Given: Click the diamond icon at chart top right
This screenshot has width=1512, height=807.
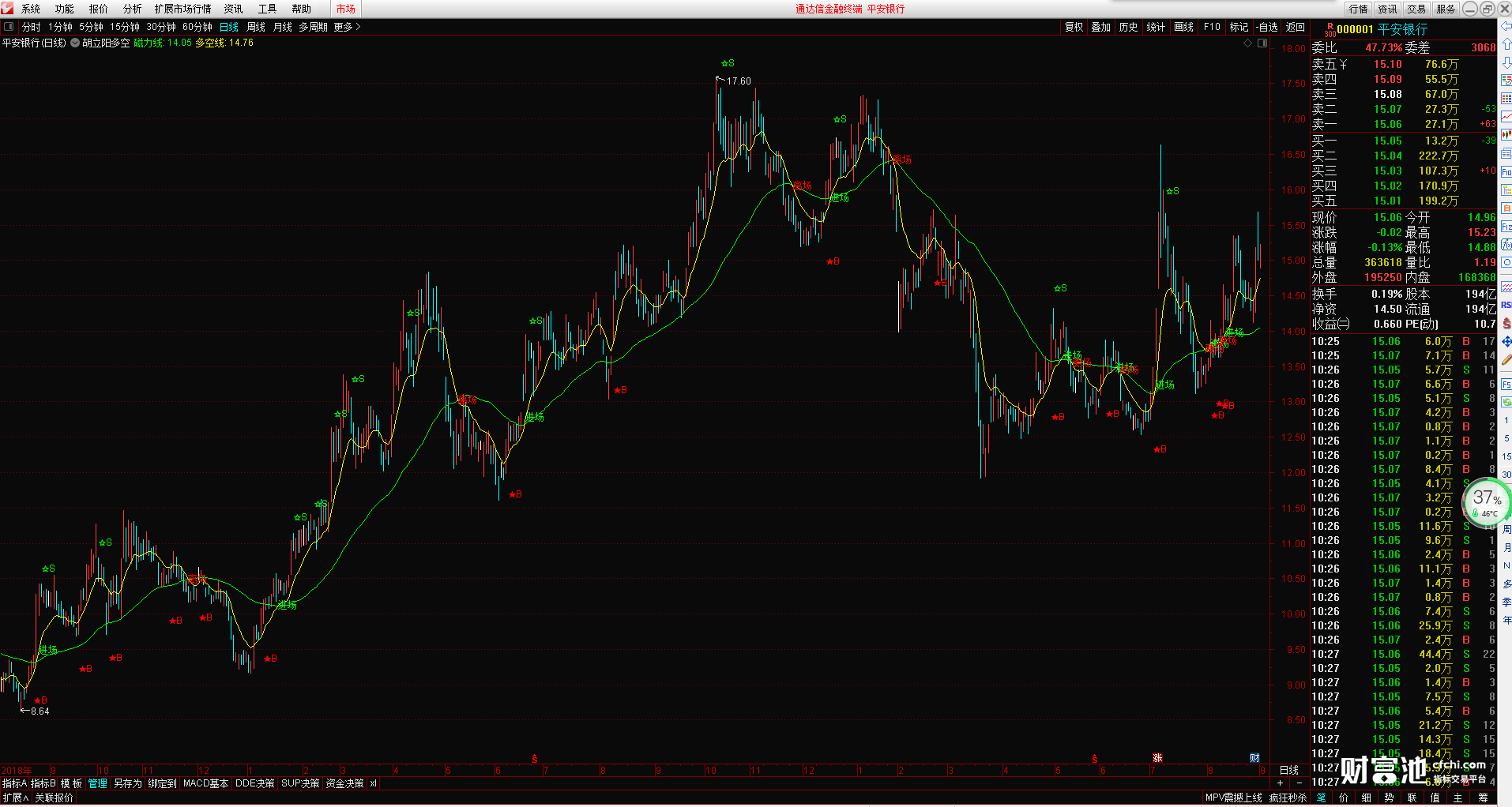Looking at the screenshot, I should [x=1248, y=43].
